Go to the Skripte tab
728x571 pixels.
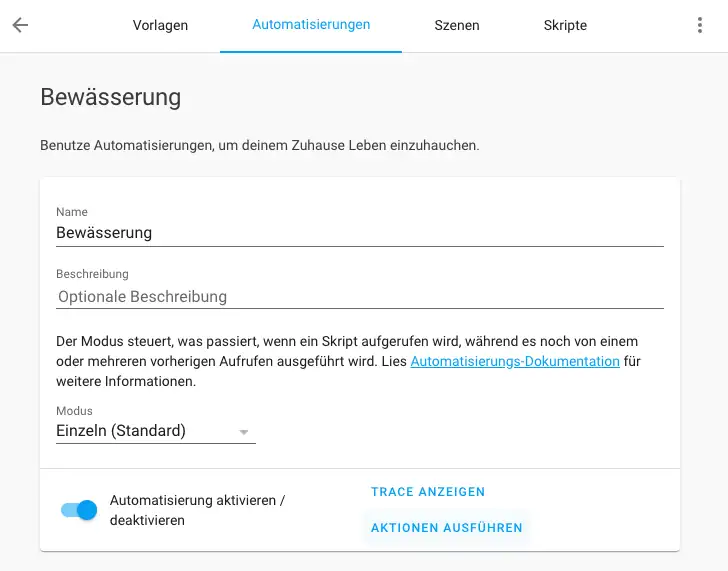(x=565, y=25)
